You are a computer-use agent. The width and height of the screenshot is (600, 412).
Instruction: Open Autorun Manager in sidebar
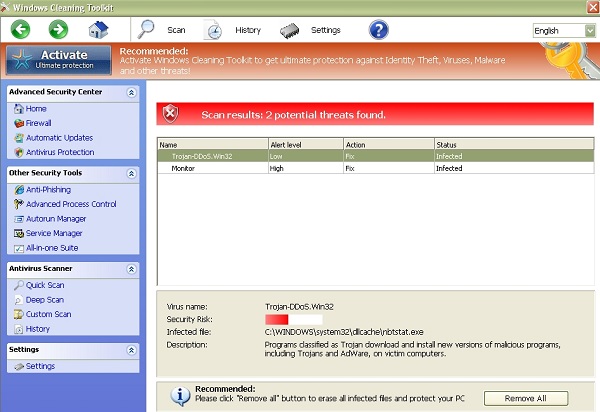point(55,218)
